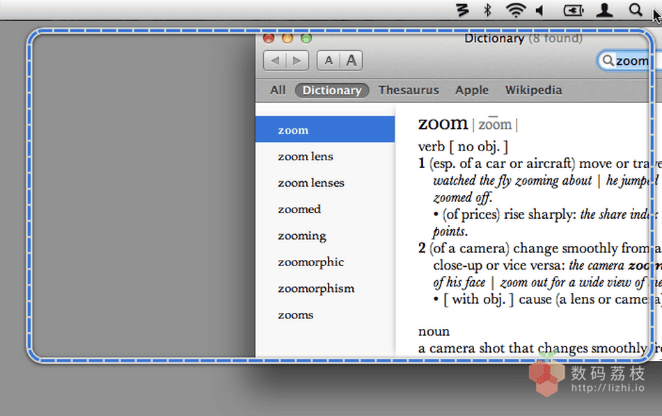Screen dimensions: 662x416
Task: Switch to the All tab
Action: [x=278, y=90]
